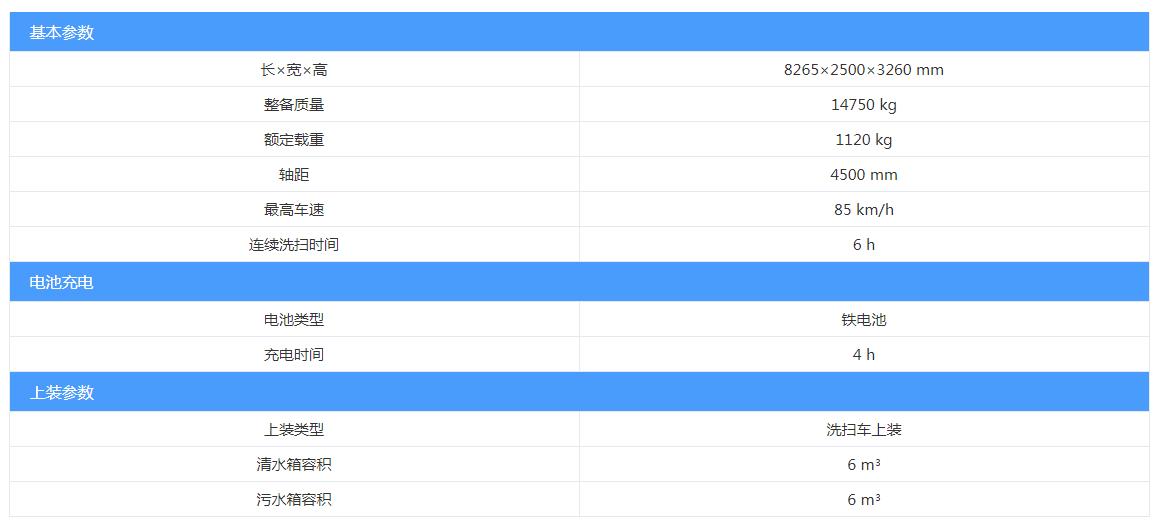1161x527 pixels.
Task: Click the 污水箱容积 label
Action: 294,500
